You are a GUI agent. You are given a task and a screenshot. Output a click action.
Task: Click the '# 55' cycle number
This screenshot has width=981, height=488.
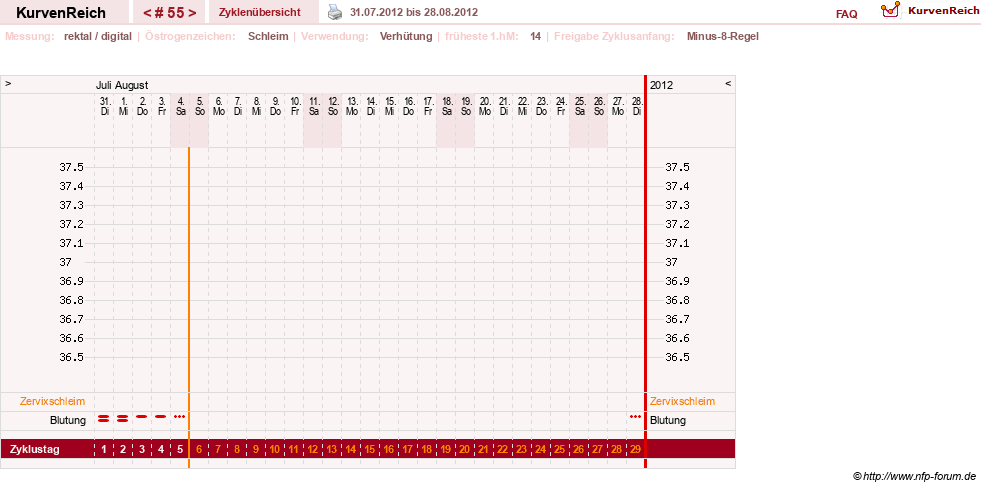pyautogui.click(x=169, y=13)
